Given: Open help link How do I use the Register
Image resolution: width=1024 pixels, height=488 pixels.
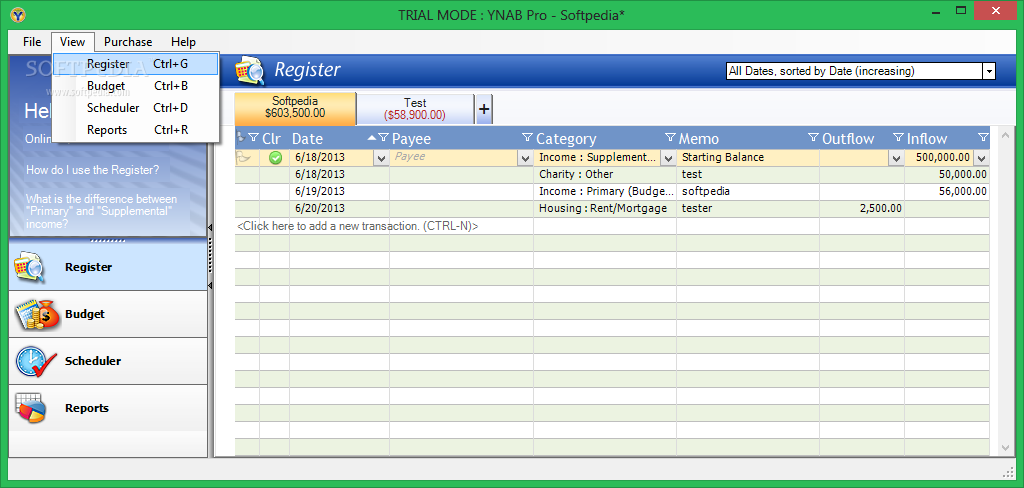Looking at the screenshot, I should 93,171.
